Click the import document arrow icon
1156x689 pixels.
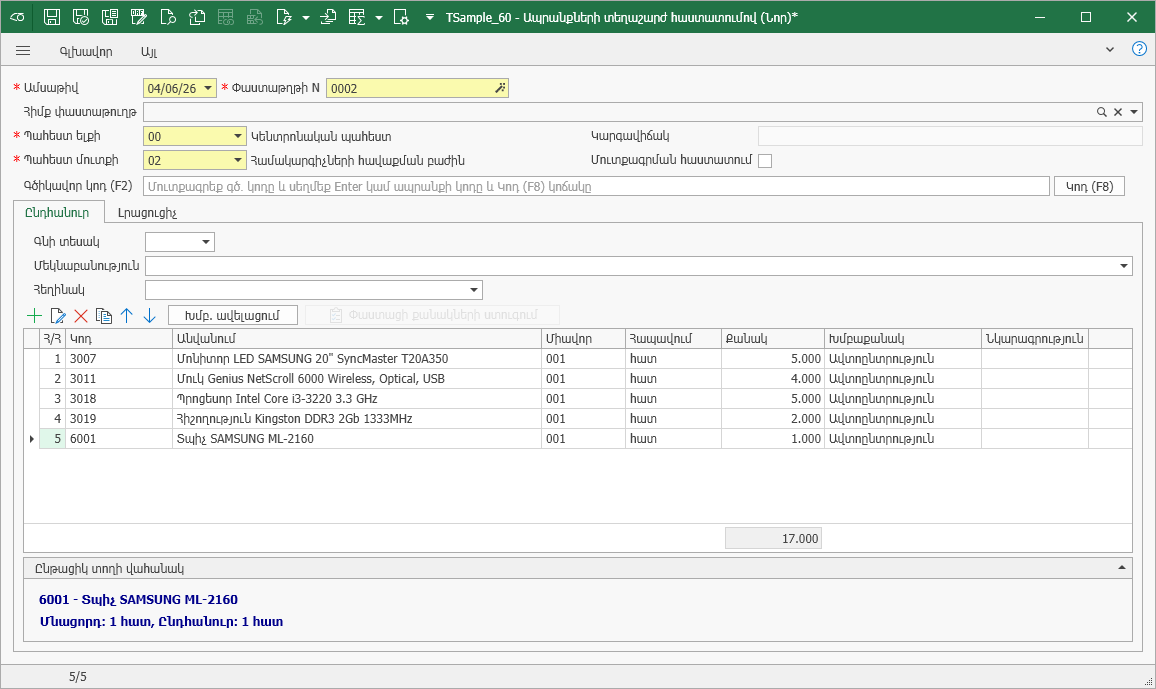(328, 17)
